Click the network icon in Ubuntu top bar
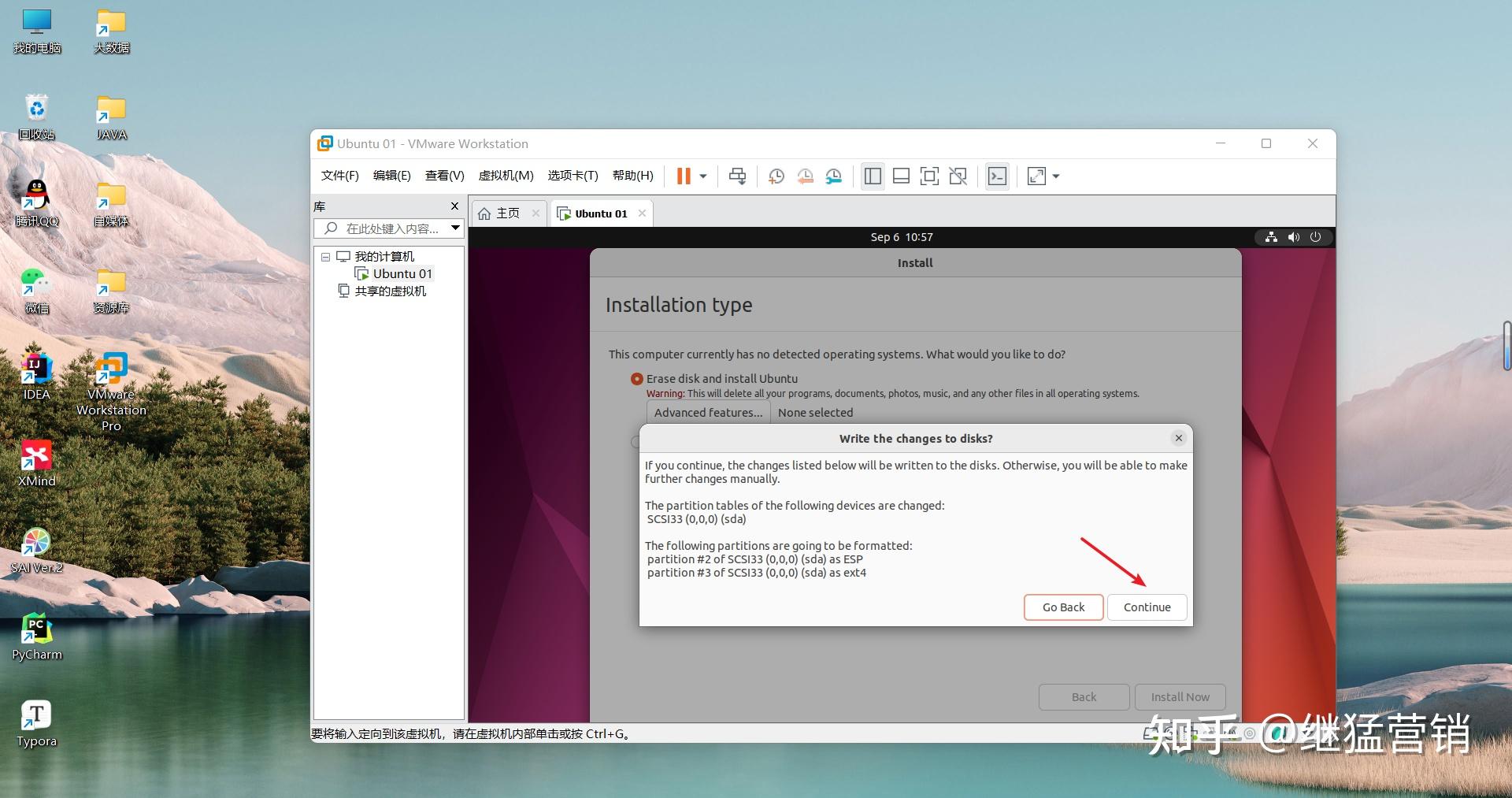 point(1271,237)
